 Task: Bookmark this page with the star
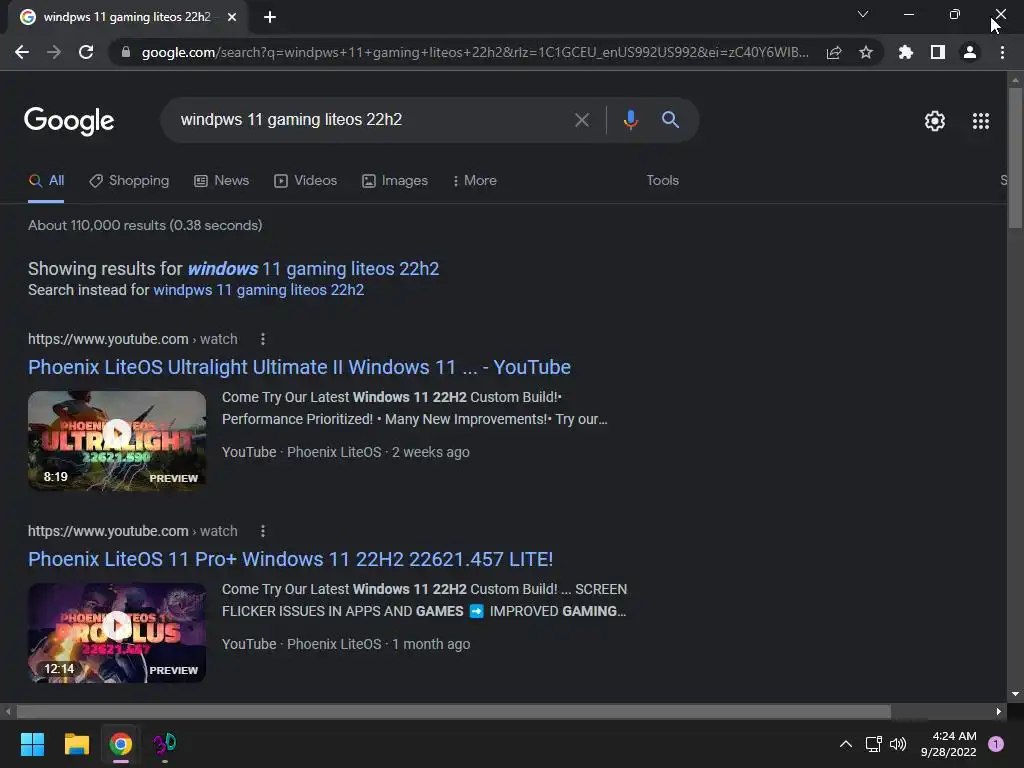pyautogui.click(x=866, y=52)
